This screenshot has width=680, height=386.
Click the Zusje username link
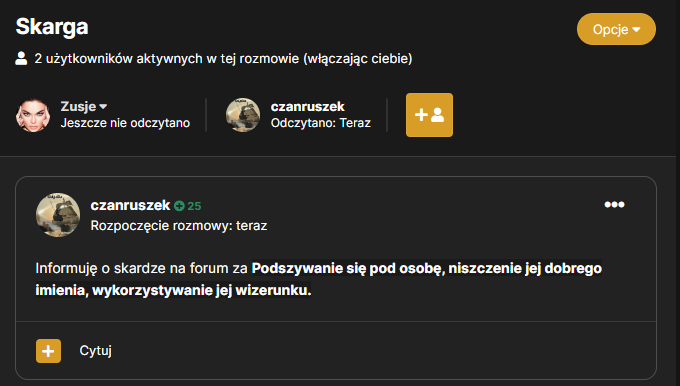[78, 106]
